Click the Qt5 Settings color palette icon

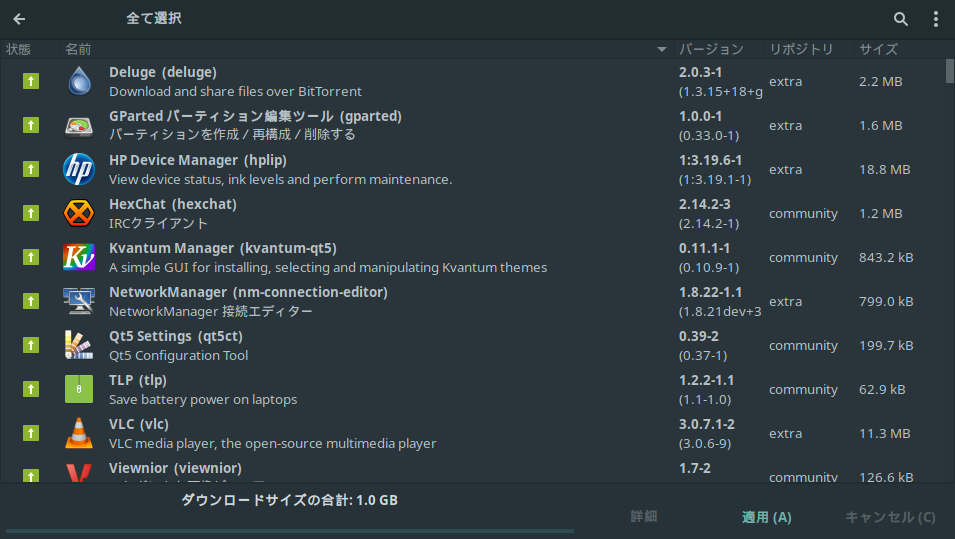(79, 345)
